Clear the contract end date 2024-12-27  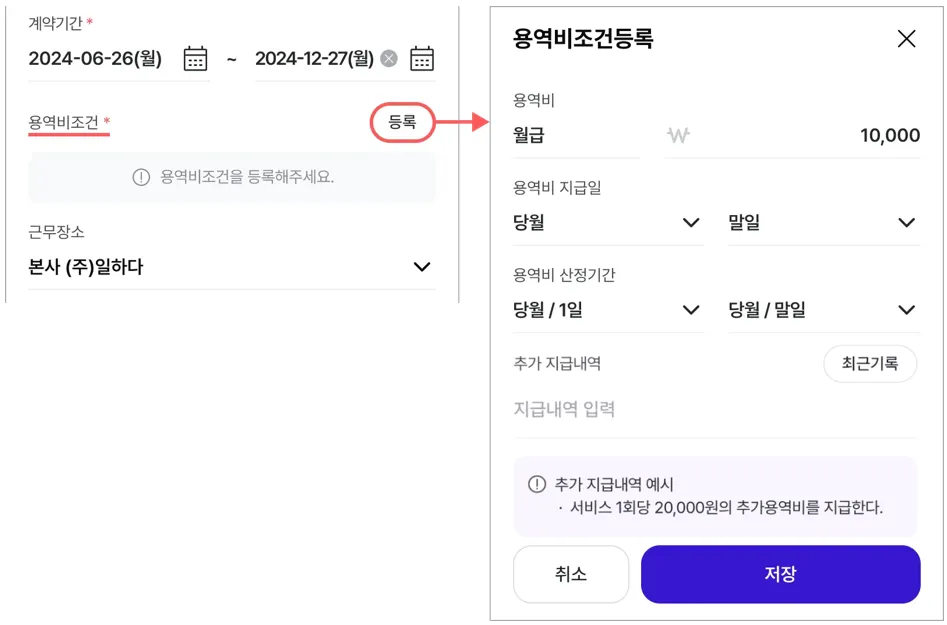coord(389,59)
